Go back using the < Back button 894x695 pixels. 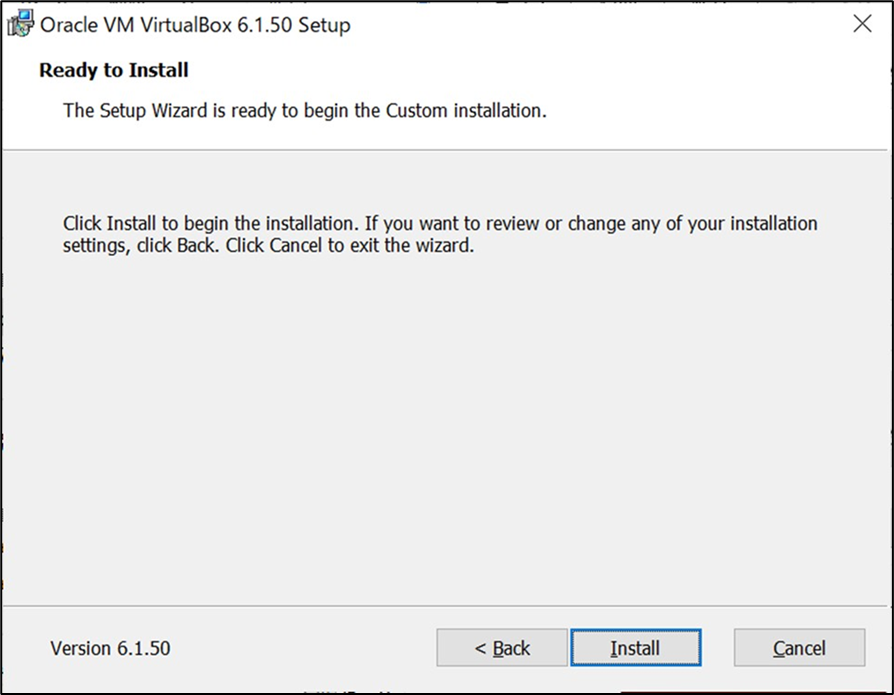point(502,648)
